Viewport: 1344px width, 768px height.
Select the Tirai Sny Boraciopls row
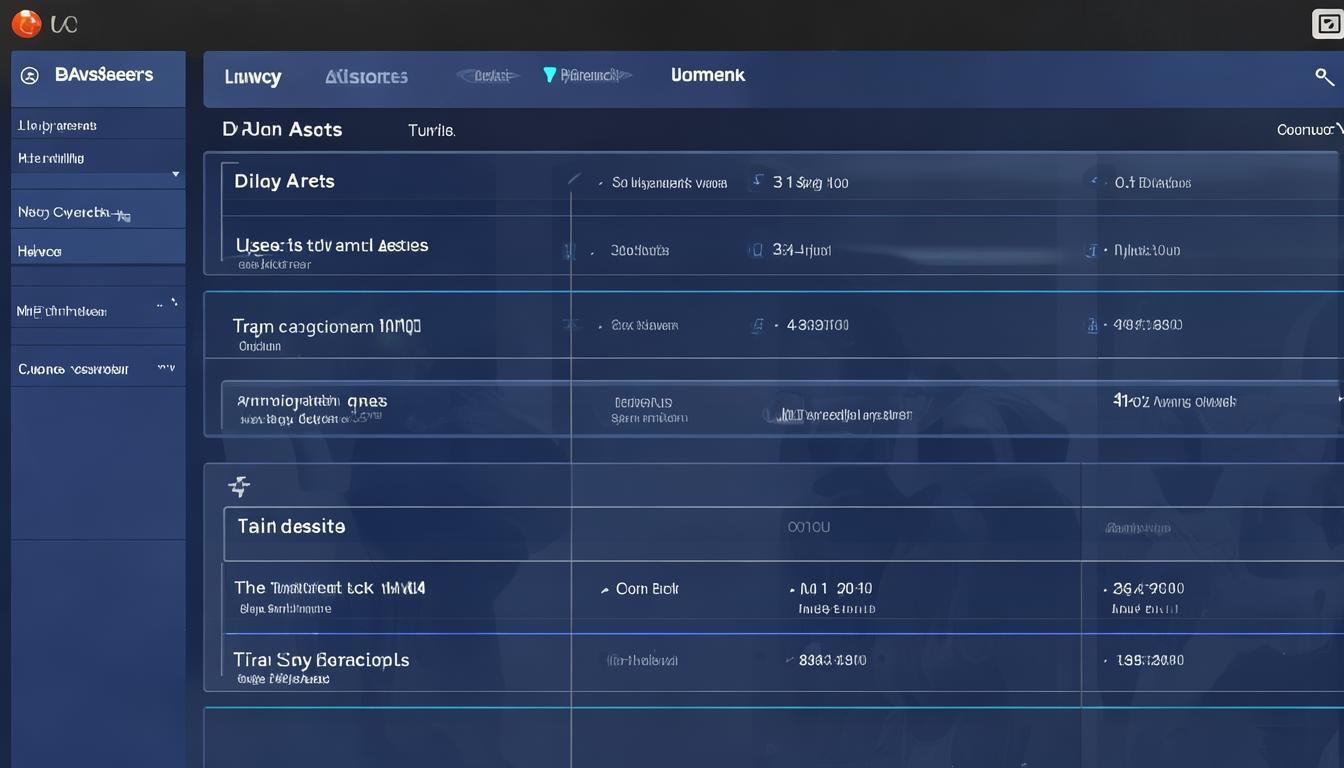[x=321, y=661]
